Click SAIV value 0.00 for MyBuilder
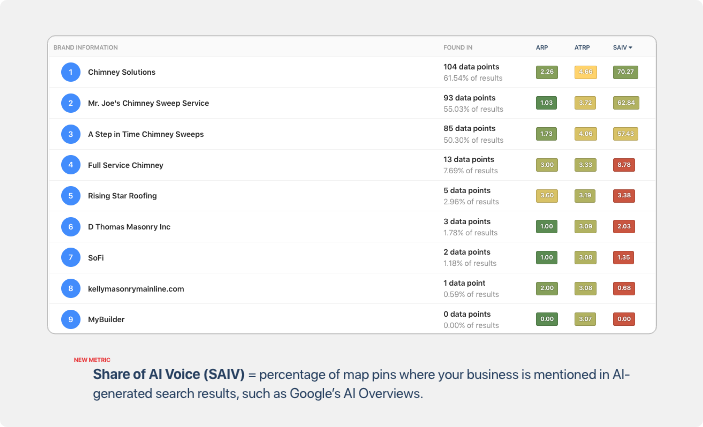The image size is (703, 427). click(x=624, y=319)
